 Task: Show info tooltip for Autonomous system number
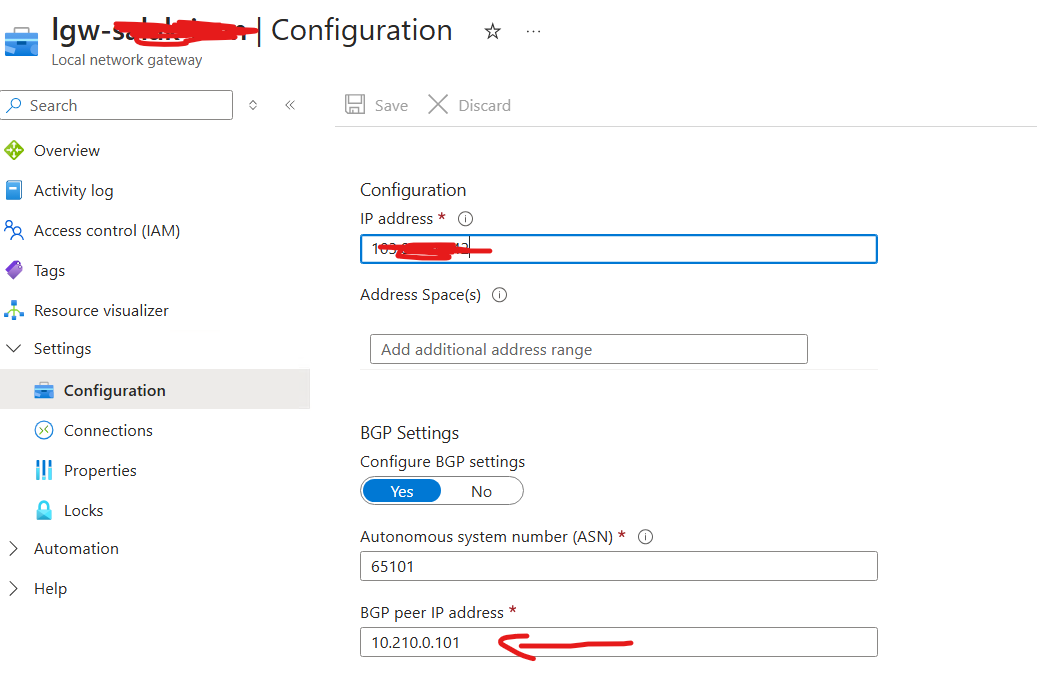point(645,537)
